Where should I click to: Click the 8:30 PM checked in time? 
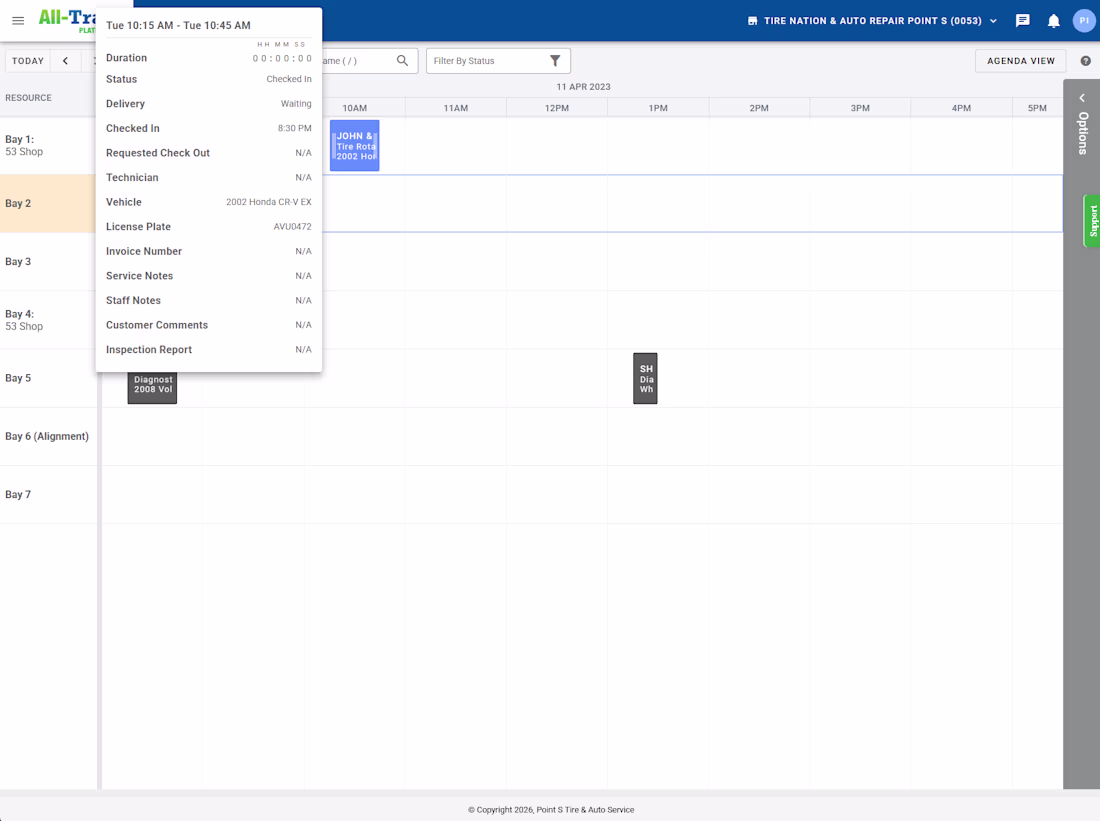tap(295, 128)
